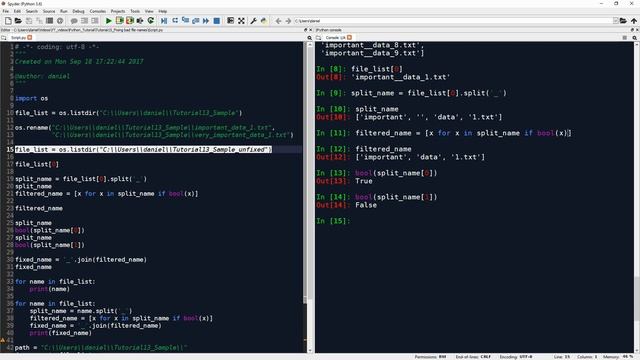Toggle fullscreen mode with the arrows icon
The width and height of the screenshot is (640, 360).
click(241, 20)
